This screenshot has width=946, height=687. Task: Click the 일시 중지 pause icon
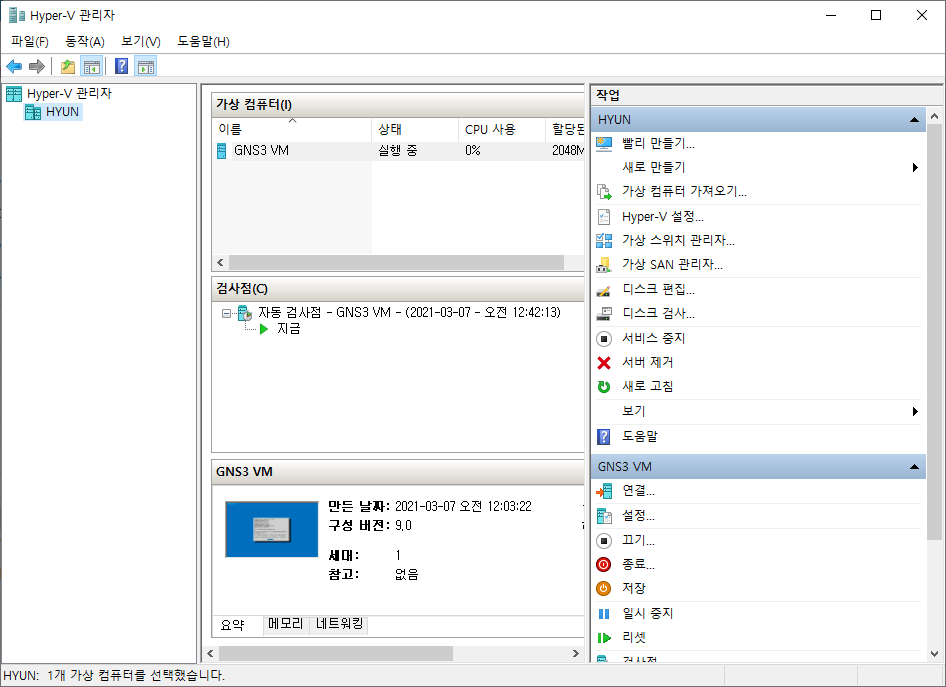pos(604,614)
